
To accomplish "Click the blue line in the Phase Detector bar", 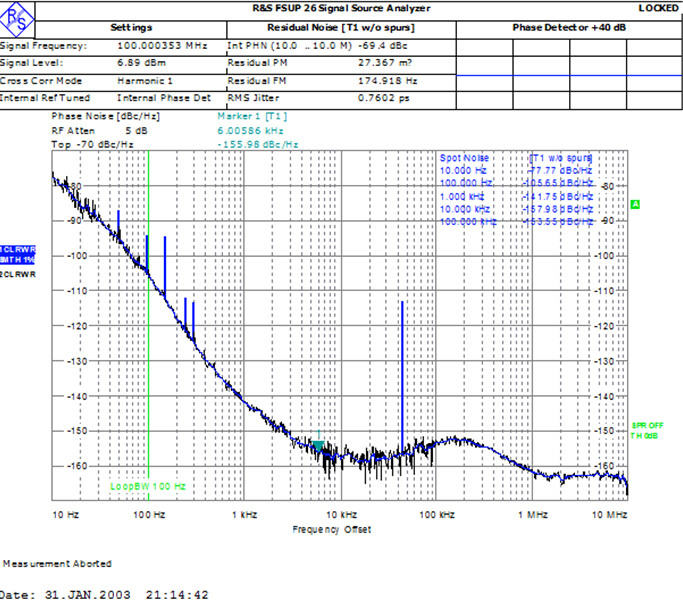I will point(569,76).
